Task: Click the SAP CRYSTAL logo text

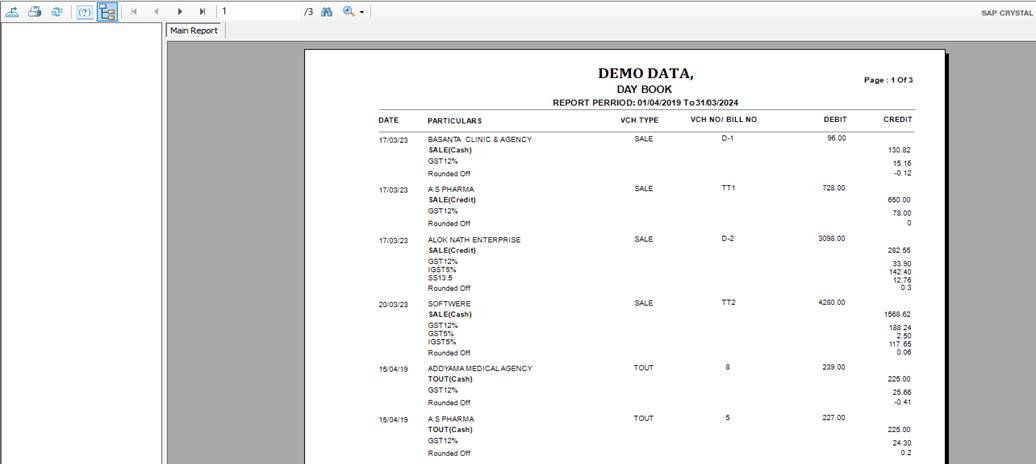Action: (x=1005, y=12)
